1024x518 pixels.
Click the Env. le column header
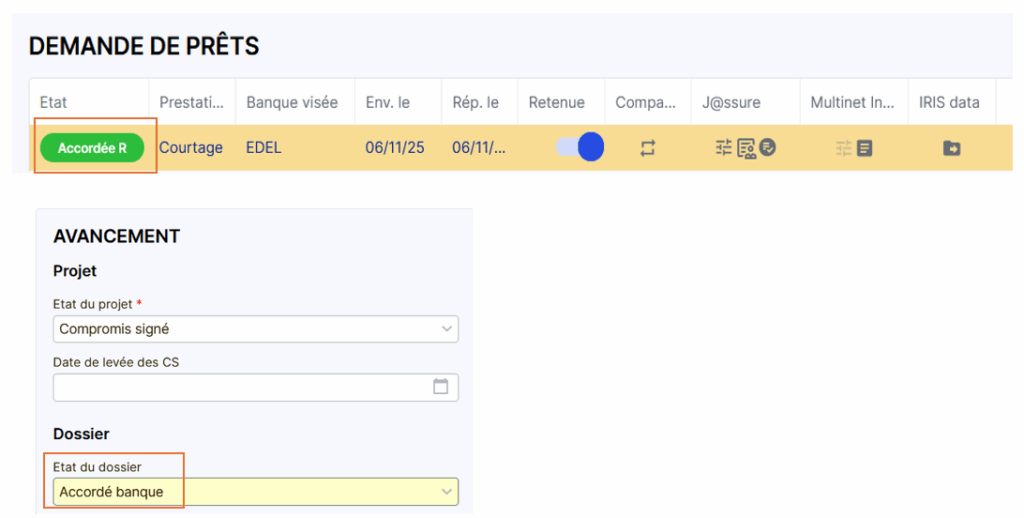387,102
